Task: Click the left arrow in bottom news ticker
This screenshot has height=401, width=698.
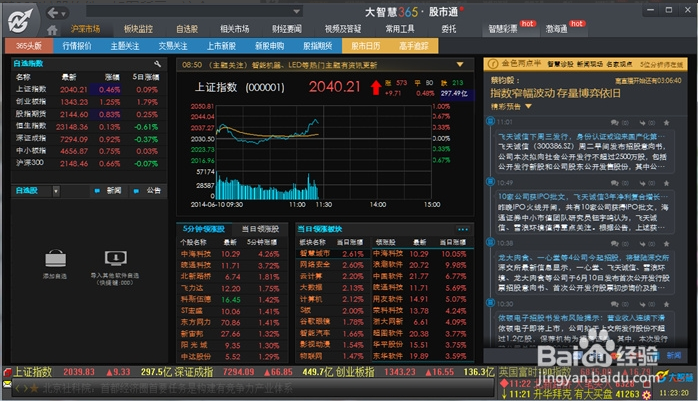Action: coord(18,389)
